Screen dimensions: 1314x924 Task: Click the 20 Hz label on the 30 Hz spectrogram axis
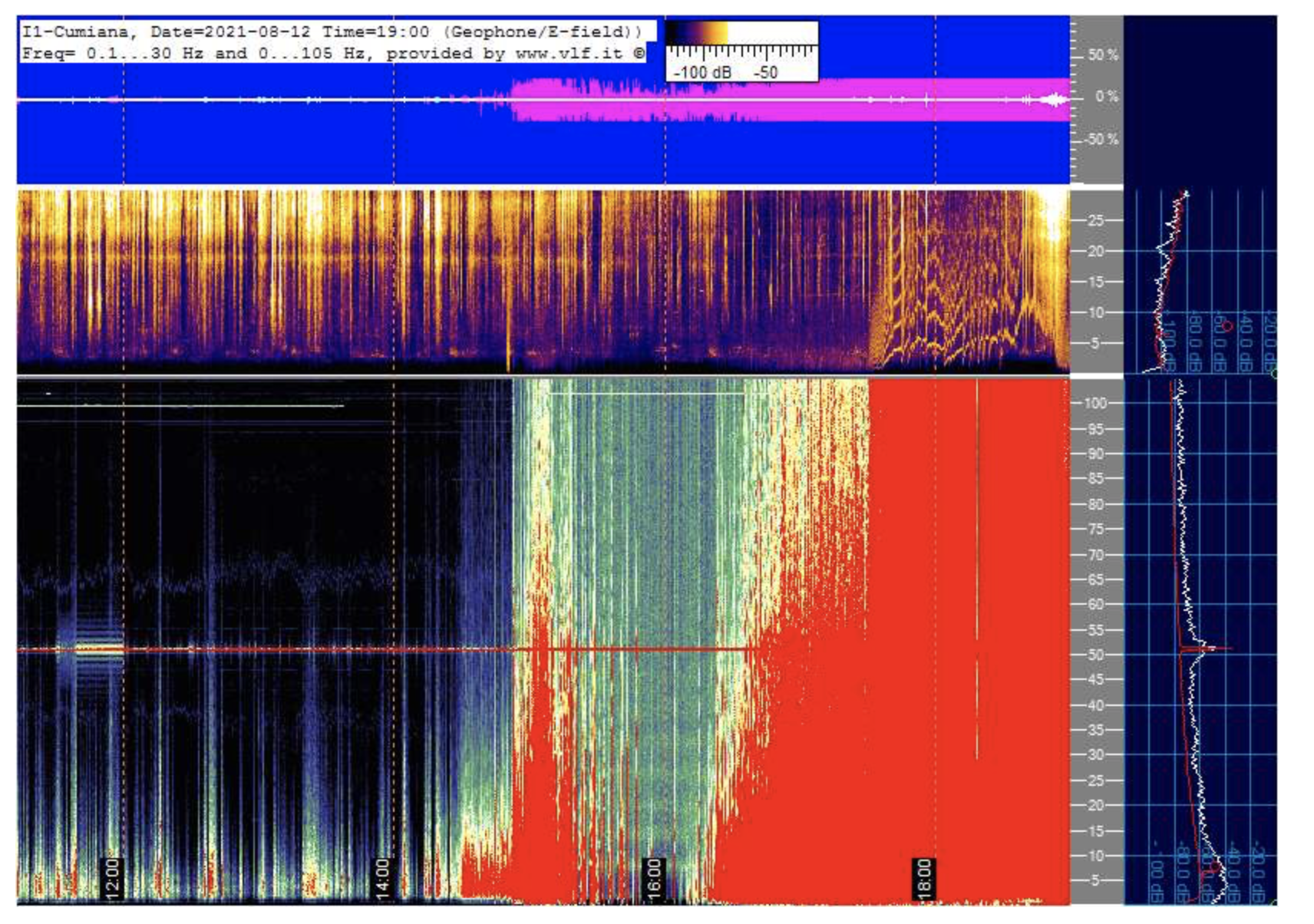click(x=1095, y=251)
